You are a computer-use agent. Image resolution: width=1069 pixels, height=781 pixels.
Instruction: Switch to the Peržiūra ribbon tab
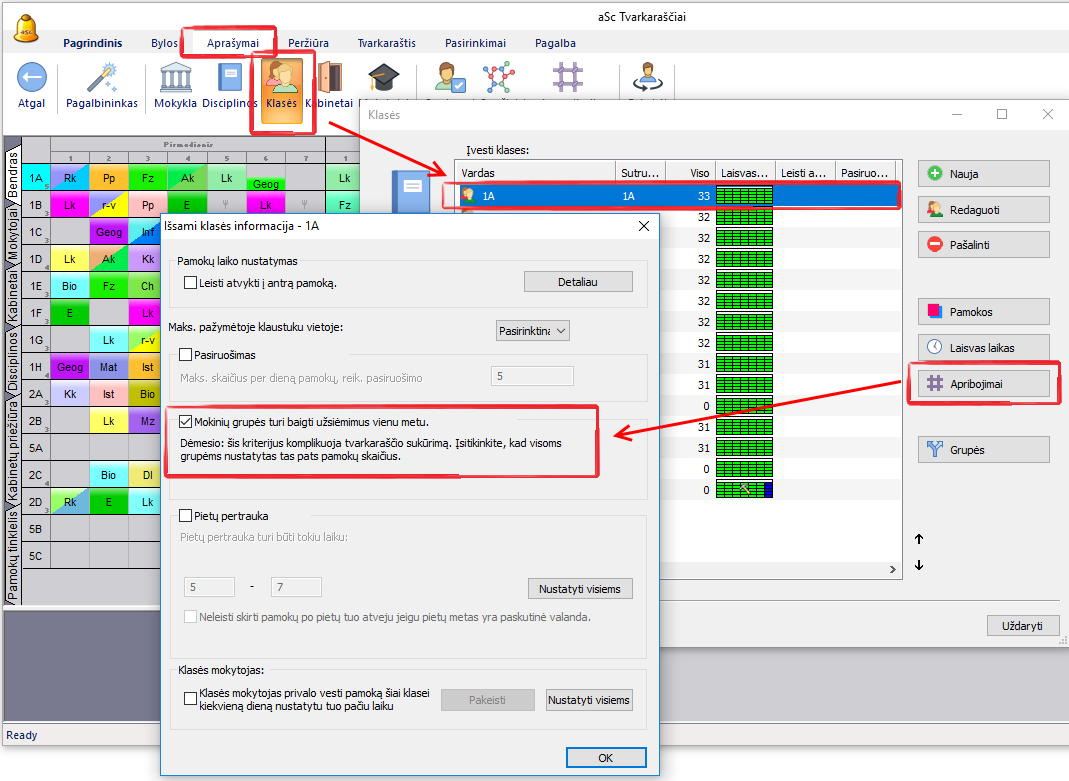pos(308,43)
